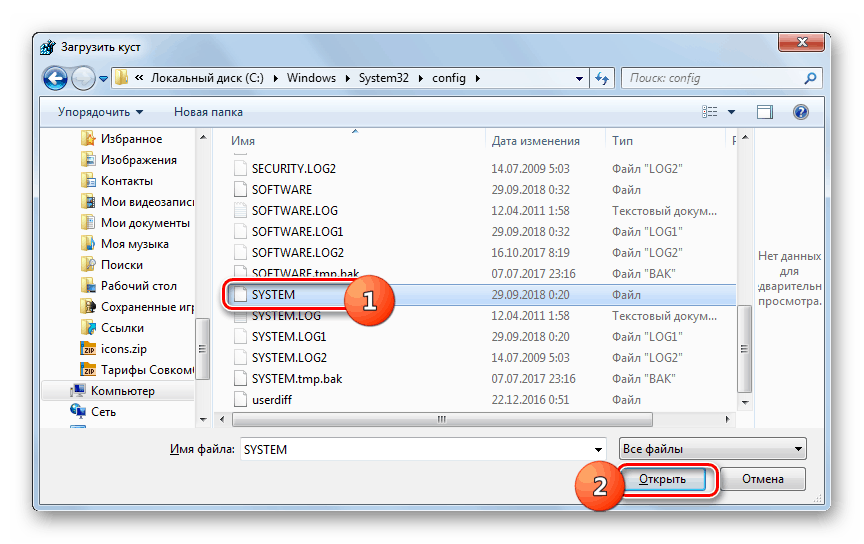Open the 'Все файлы' file type dropdown
The width and height of the screenshot is (864, 544).
(712, 449)
